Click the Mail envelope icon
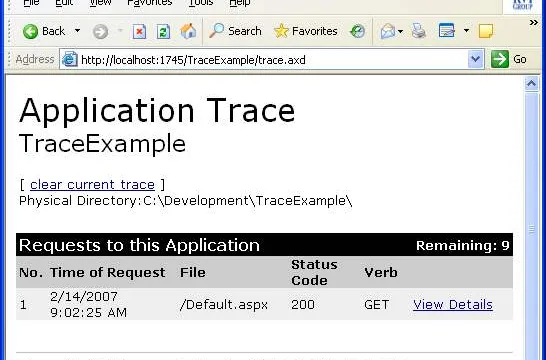Image resolution: width=546 pixels, height=360 pixels. pyautogui.click(x=388, y=31)
